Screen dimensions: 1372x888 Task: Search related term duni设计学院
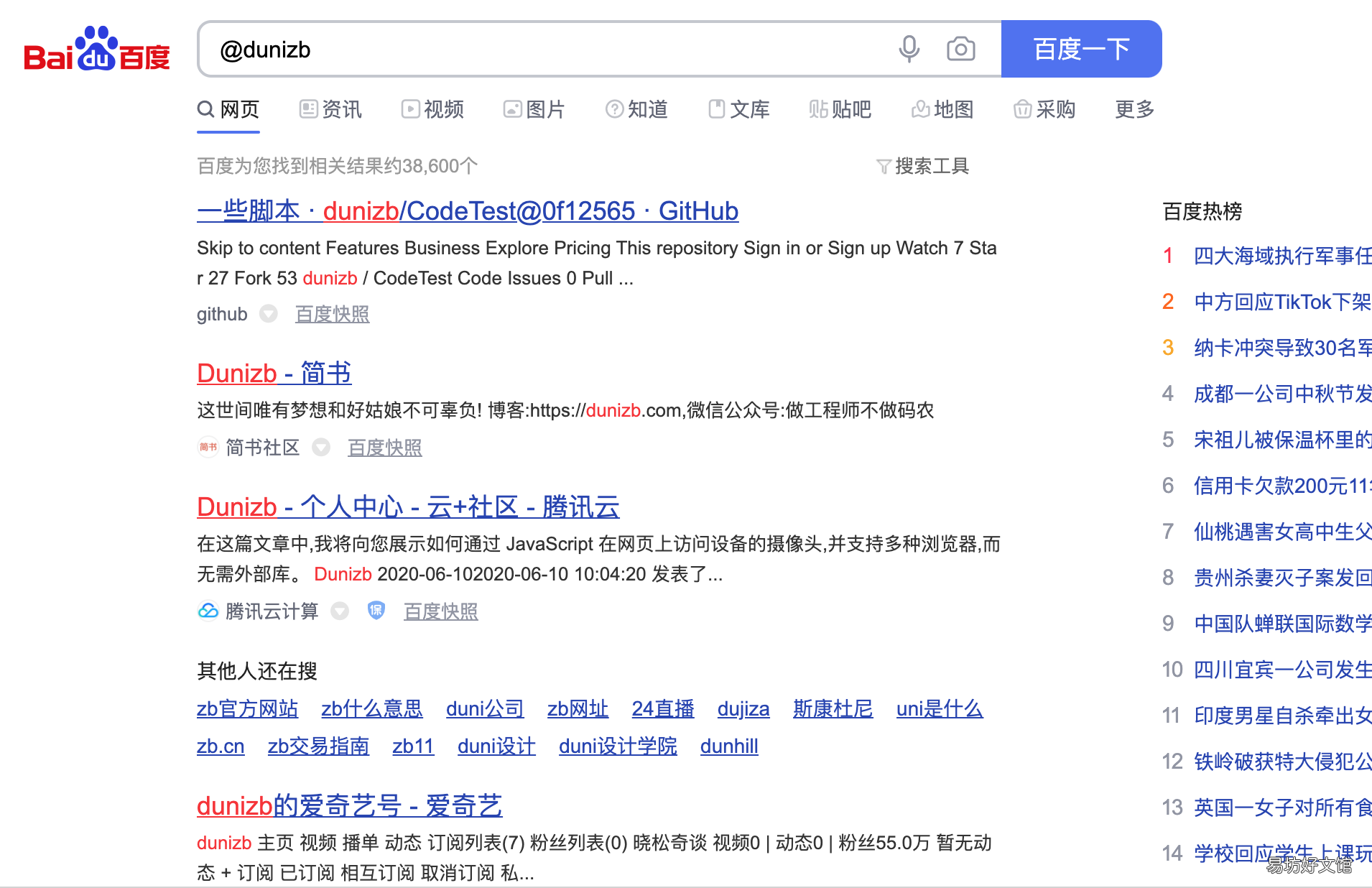pyautogui.click(x=618, y=746)
